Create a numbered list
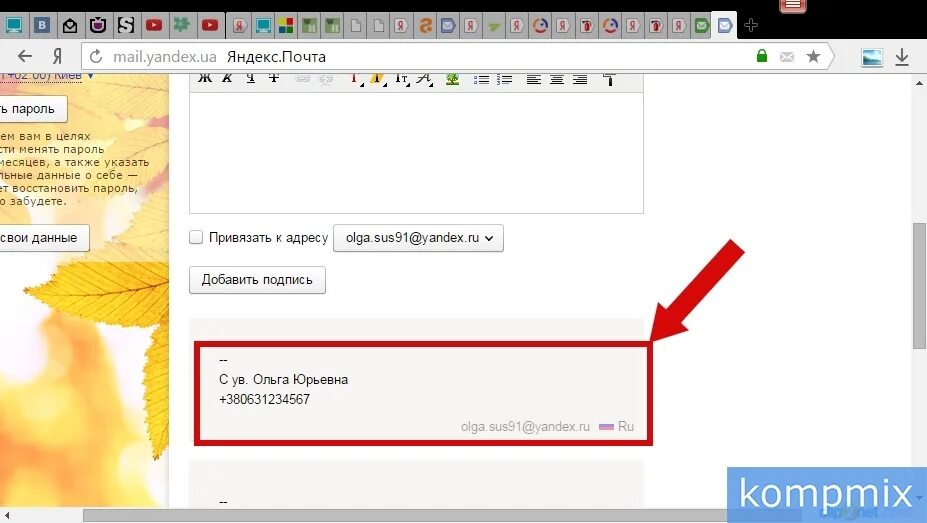This screenshot has width=927, height=523. (x=504, y=79)
